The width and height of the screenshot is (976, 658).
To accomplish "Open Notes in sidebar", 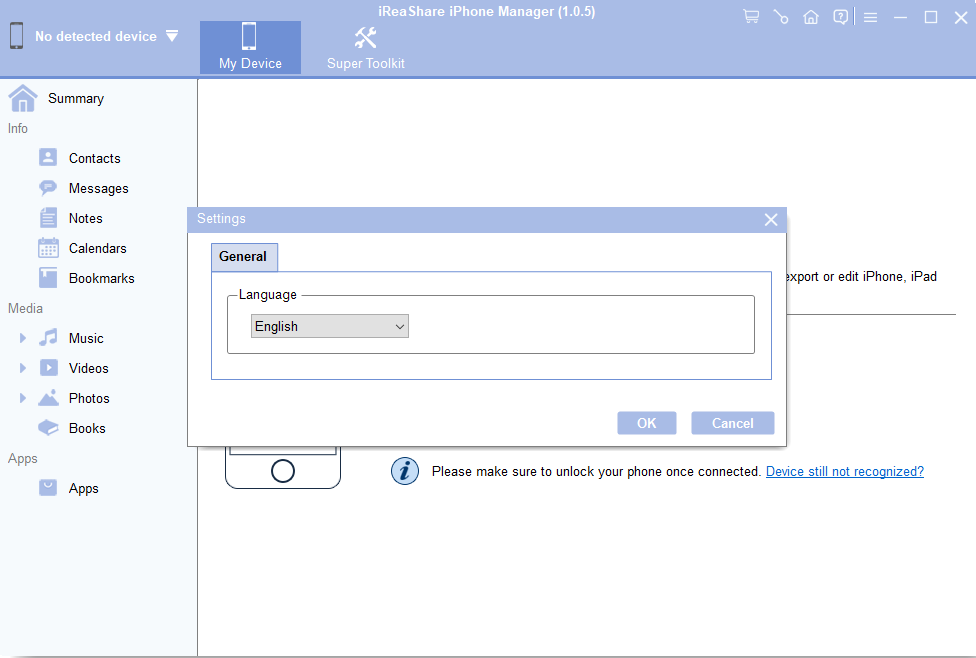I will pyautogui.click(x=85, y=218).
